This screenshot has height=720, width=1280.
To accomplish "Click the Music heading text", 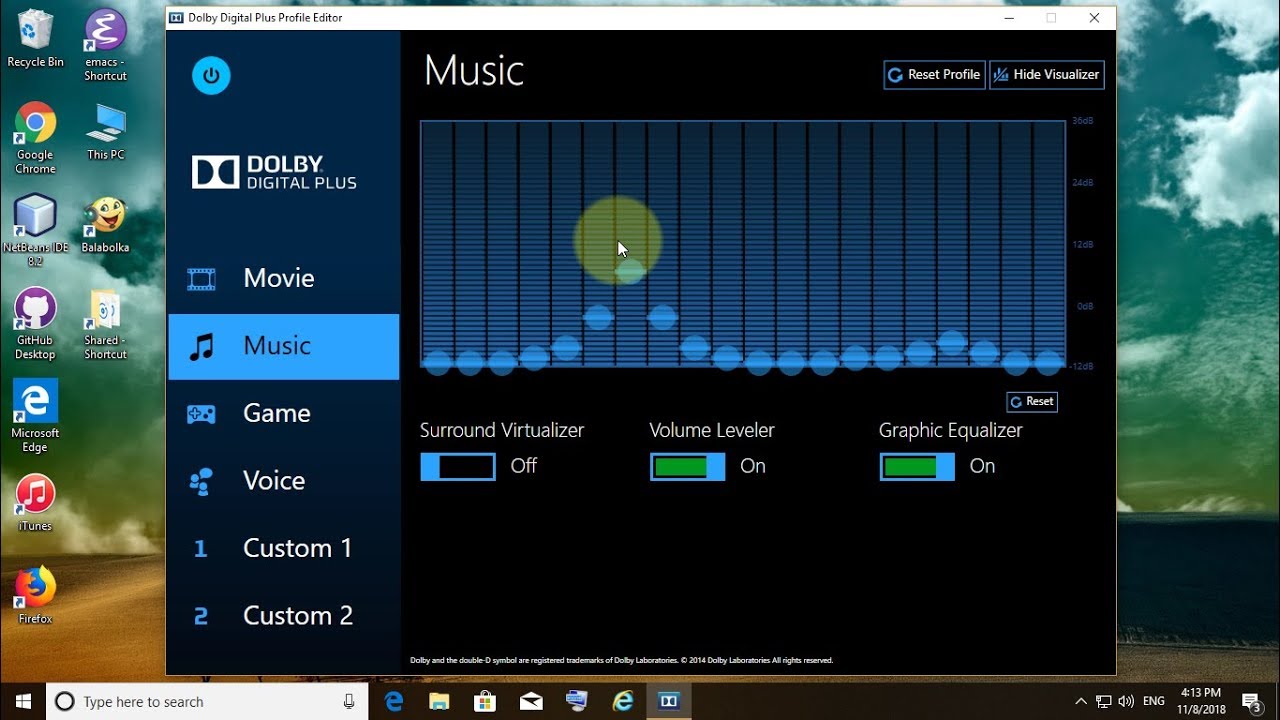I will pyautogui.click(x=474, y=71).
